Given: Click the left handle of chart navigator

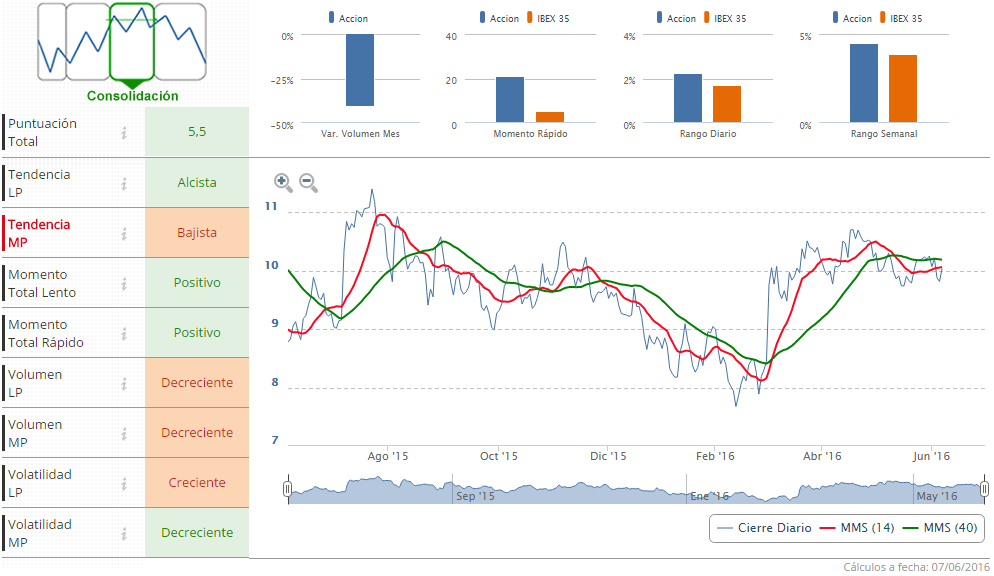Looking at the screenshot, I should (x=287, y=489).
